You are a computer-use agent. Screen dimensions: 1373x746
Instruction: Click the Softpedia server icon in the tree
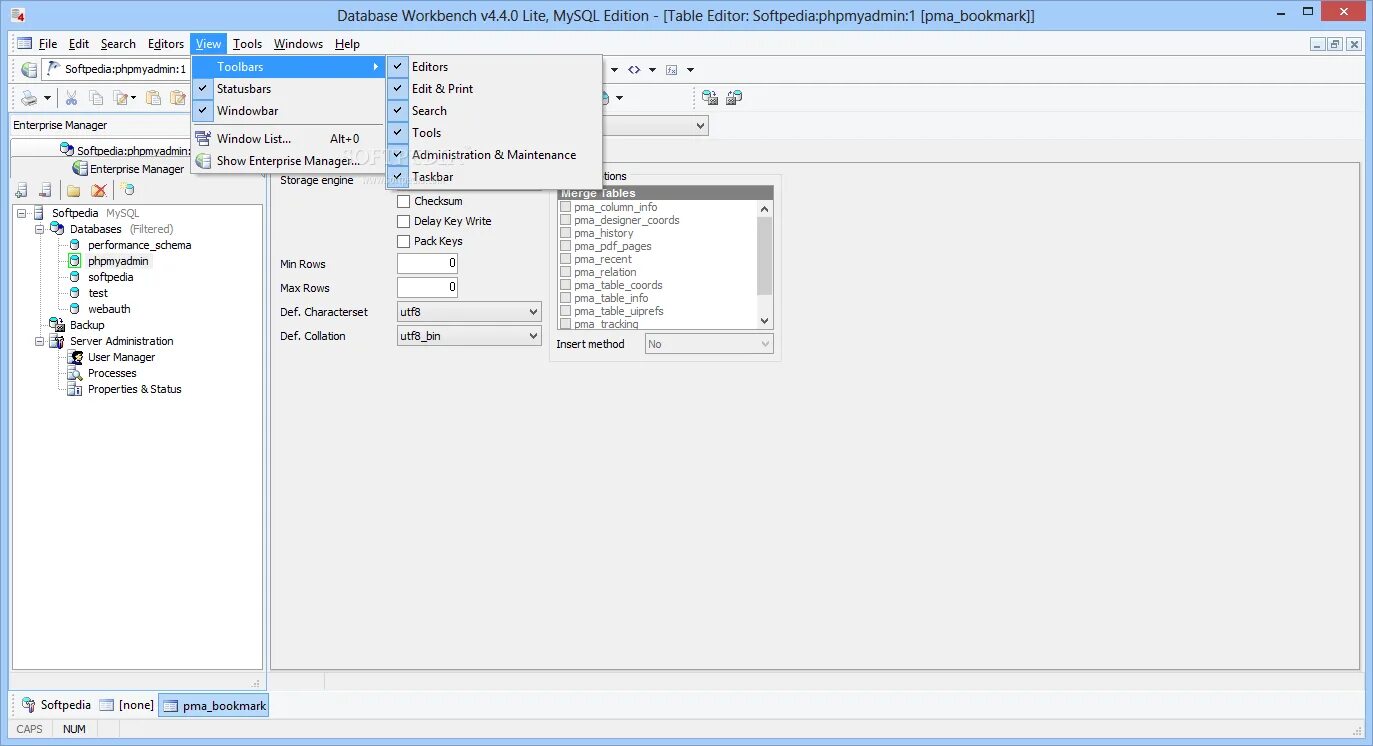(39, 213)
